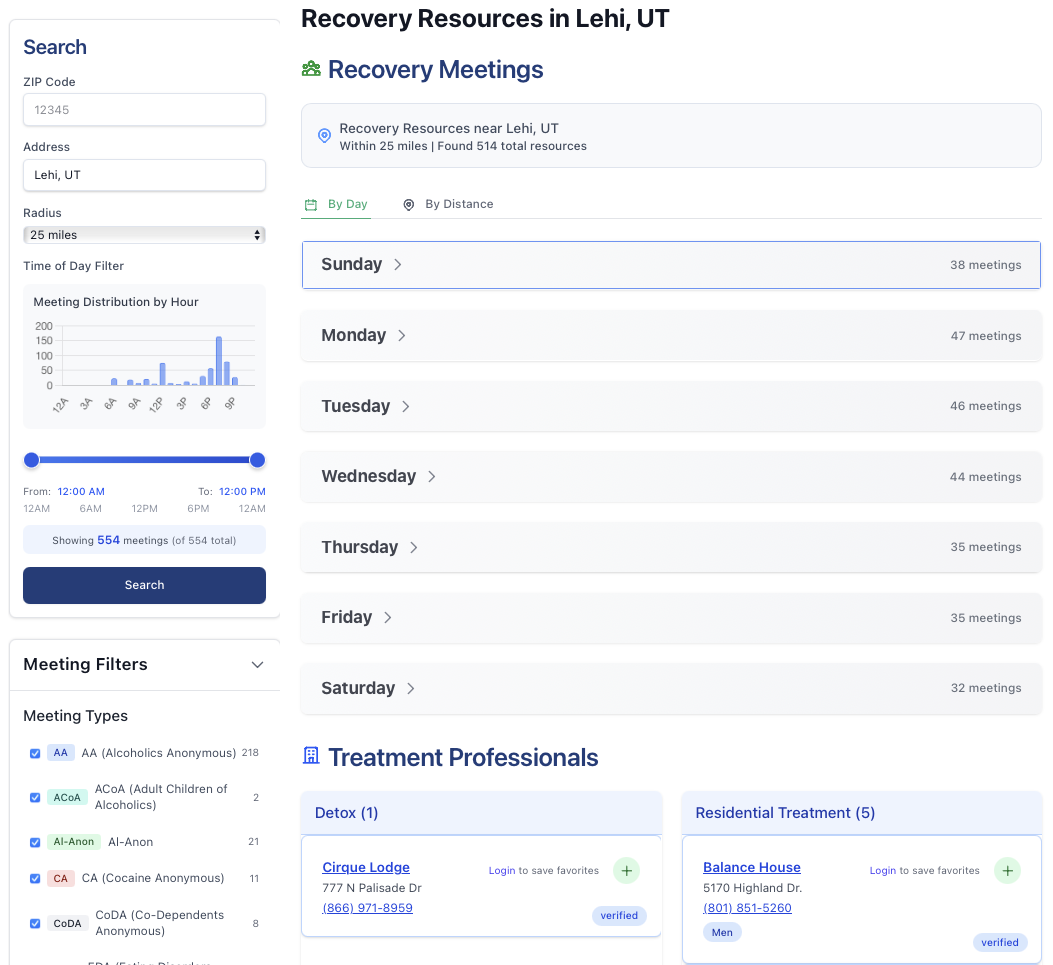Click the calendar icon on By Day tab
Image resolution: width=1053 pixels, height=965 pixels.
pyautogui.click(x=311, y=204)
